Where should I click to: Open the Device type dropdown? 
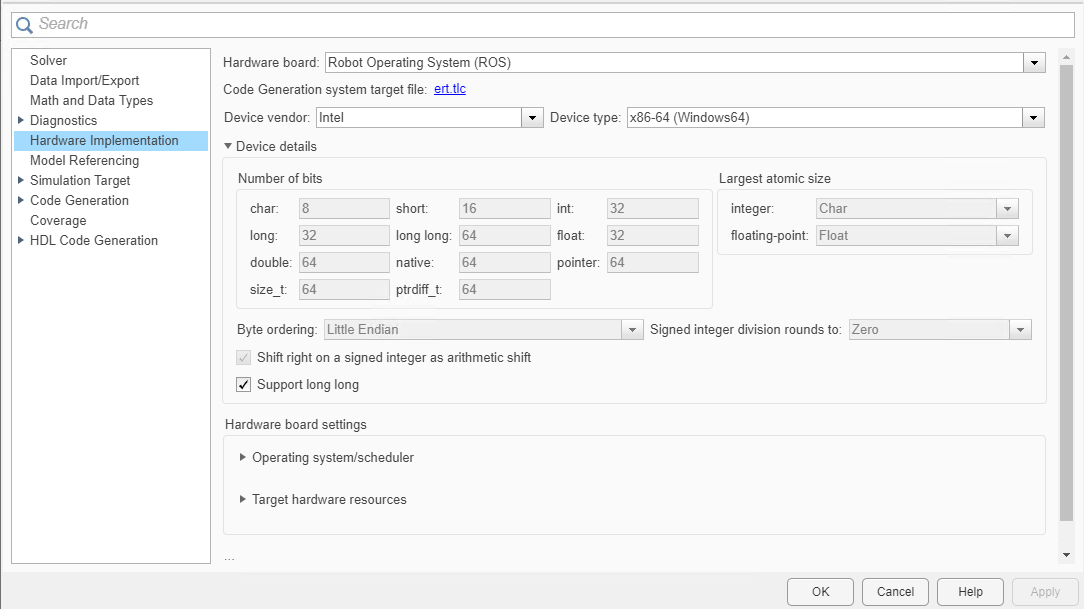click(x=1034, y=118)
